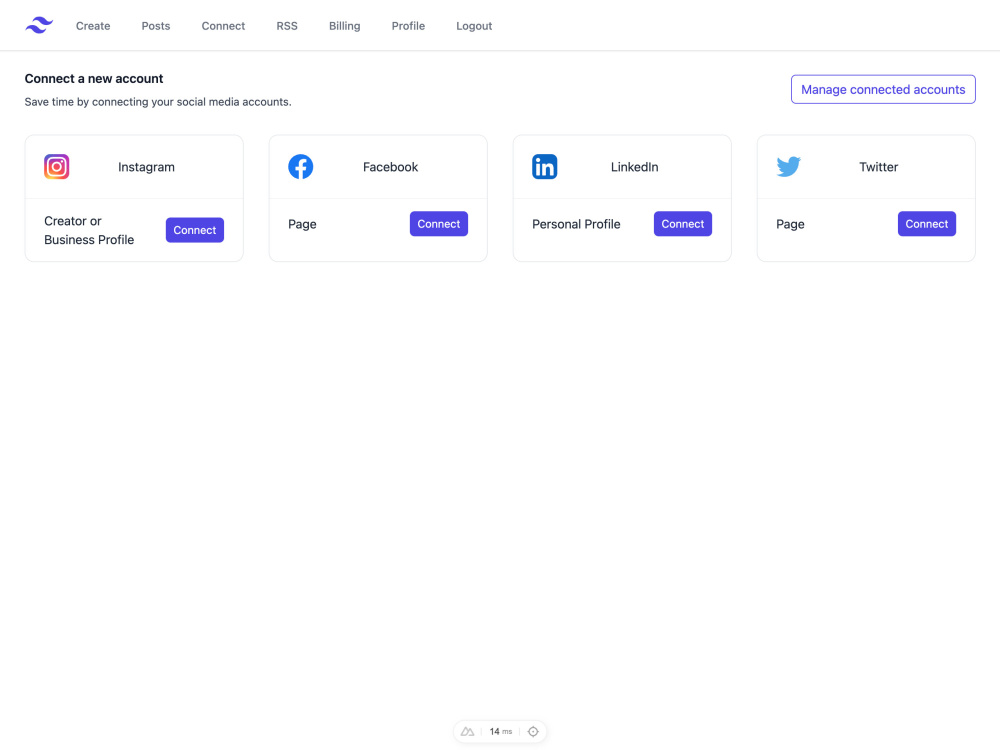1000x750 pixels.
Task: Click the 'Page' label under Facebook
Action: (x=302, y=224)
